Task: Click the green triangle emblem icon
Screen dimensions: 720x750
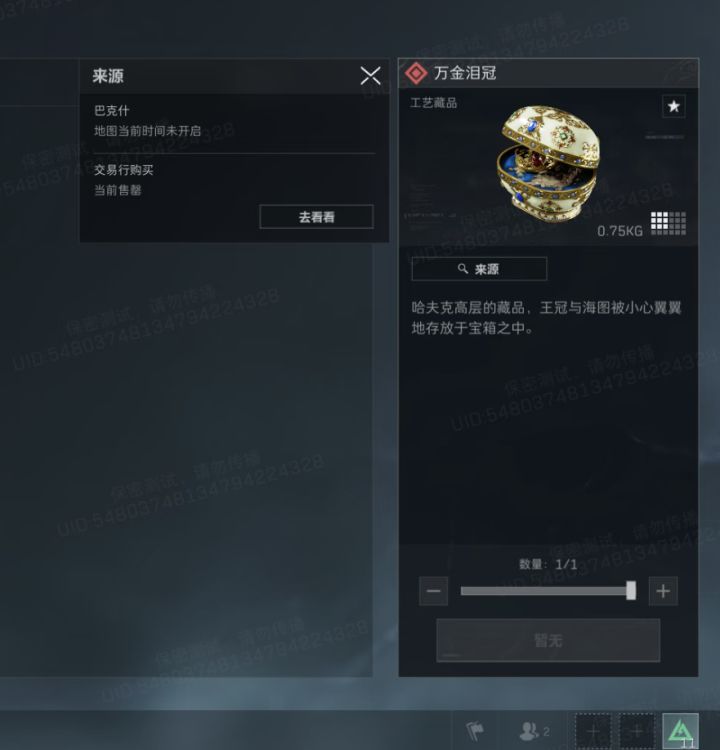Action: click(680, 731)
